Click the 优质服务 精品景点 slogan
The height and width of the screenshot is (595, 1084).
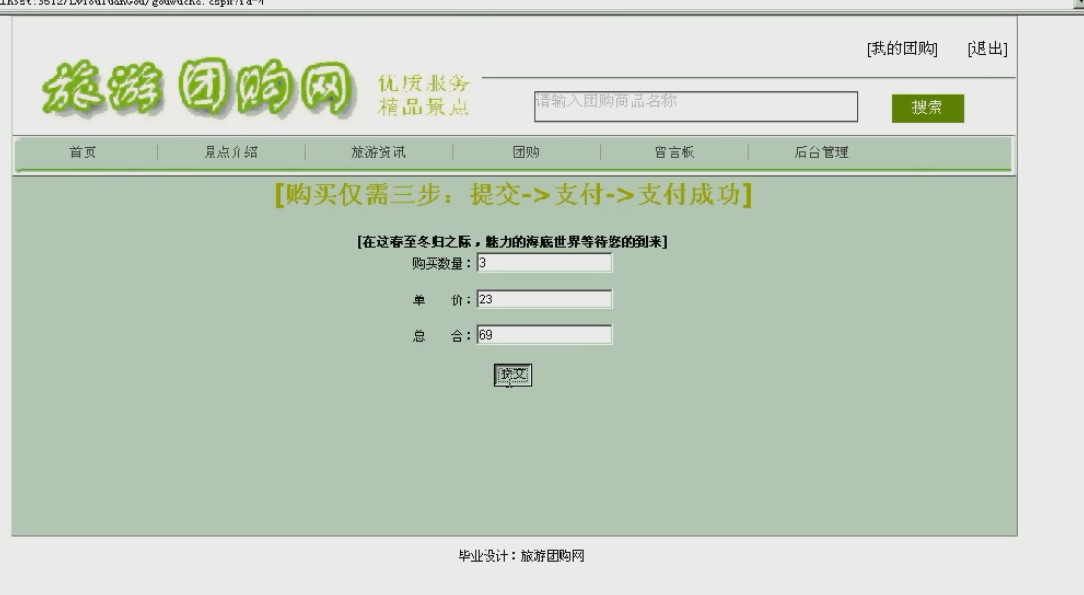424,95
